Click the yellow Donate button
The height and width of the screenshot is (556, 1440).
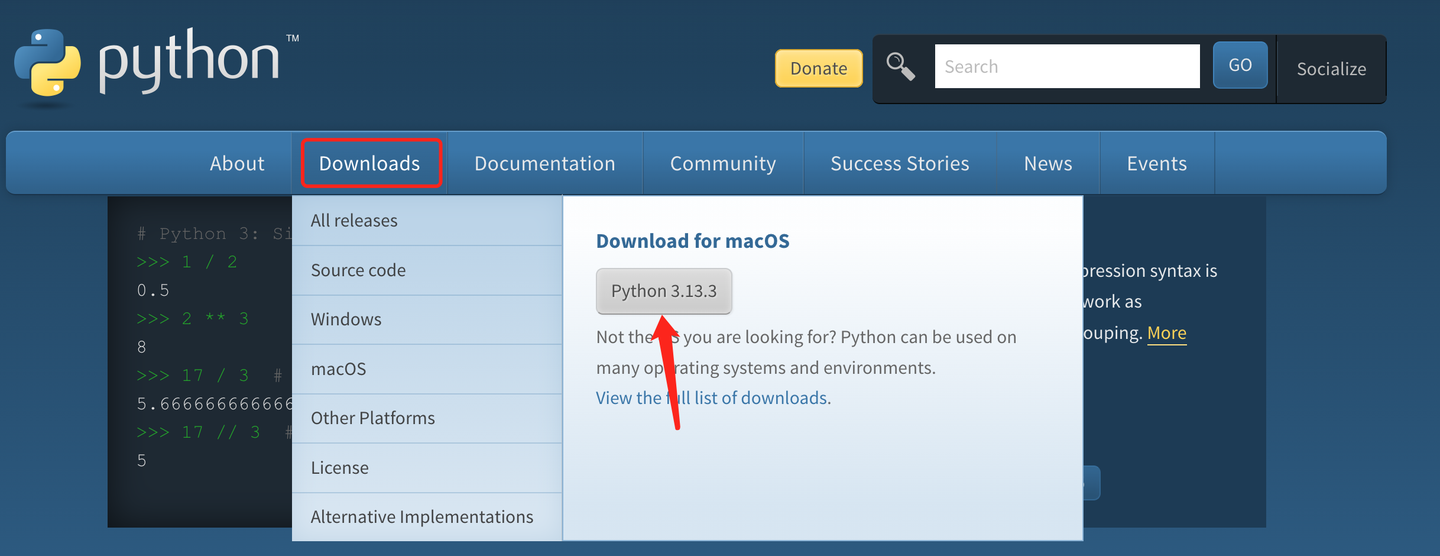pyautogui.click(x=818, y=68)
